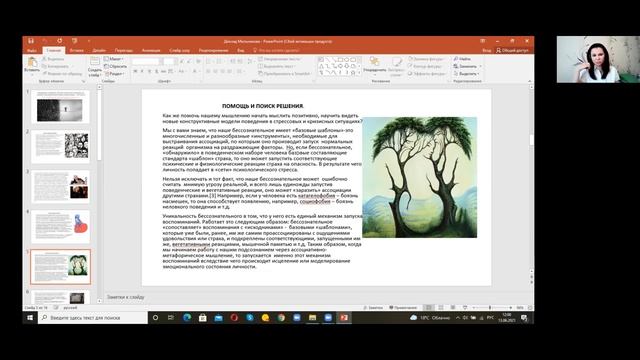Screen dimensions: 640x360
Task: Open the Файл tab
Action: coord(32,51)
